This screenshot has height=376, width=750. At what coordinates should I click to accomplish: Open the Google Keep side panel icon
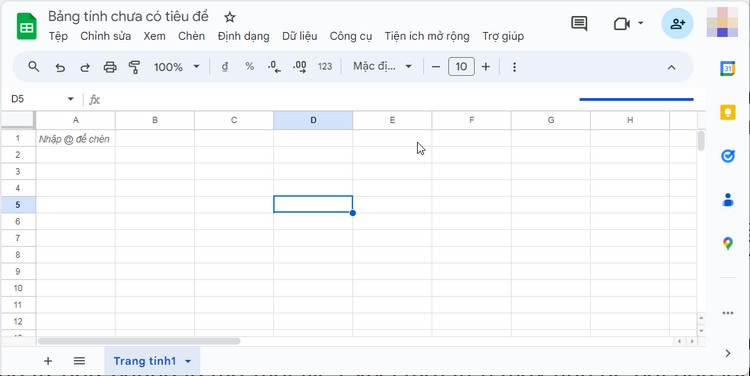pos(728,112)
